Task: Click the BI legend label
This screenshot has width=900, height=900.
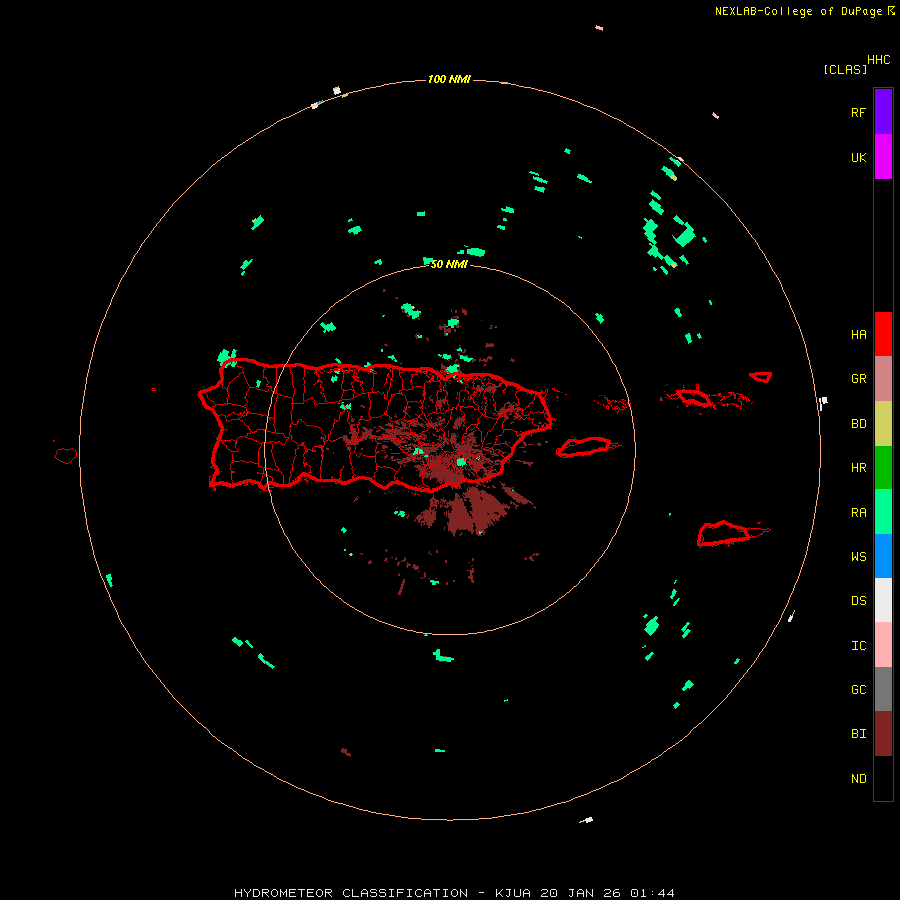Action: tap(858, 734)
